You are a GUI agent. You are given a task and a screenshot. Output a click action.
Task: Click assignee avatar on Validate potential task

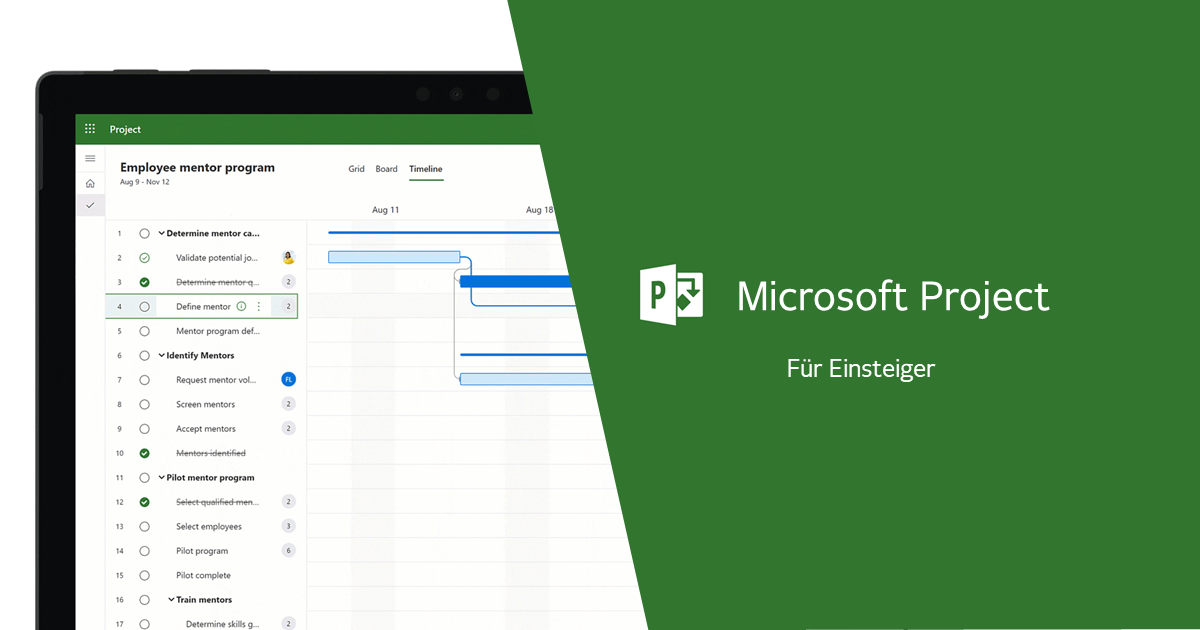[x=289, y=258]
